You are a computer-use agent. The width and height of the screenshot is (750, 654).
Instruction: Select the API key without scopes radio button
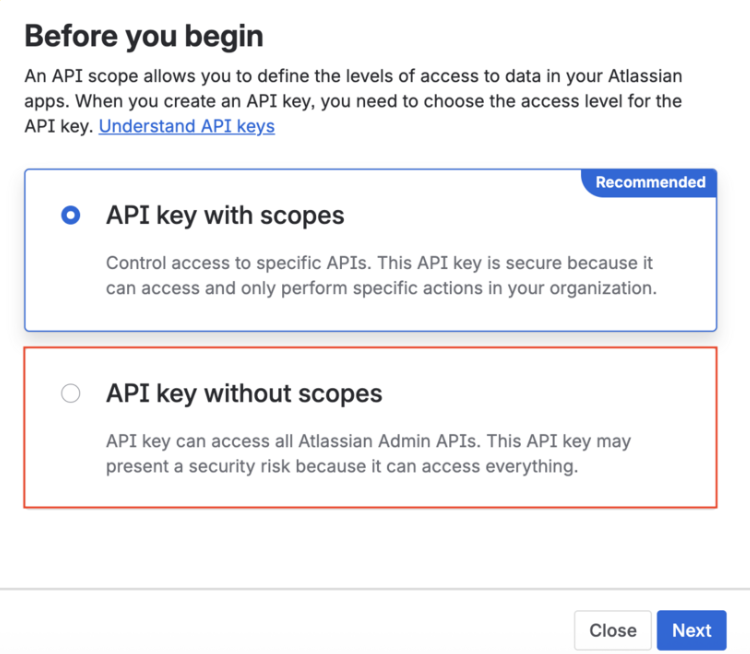[x=70, y=394]
